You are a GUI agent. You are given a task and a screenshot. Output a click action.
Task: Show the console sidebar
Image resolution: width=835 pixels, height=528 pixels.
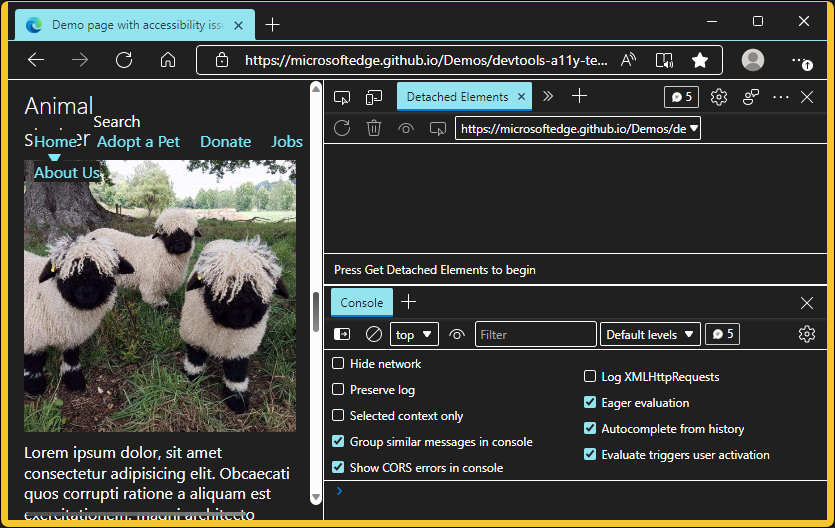[x=342, y=334]
